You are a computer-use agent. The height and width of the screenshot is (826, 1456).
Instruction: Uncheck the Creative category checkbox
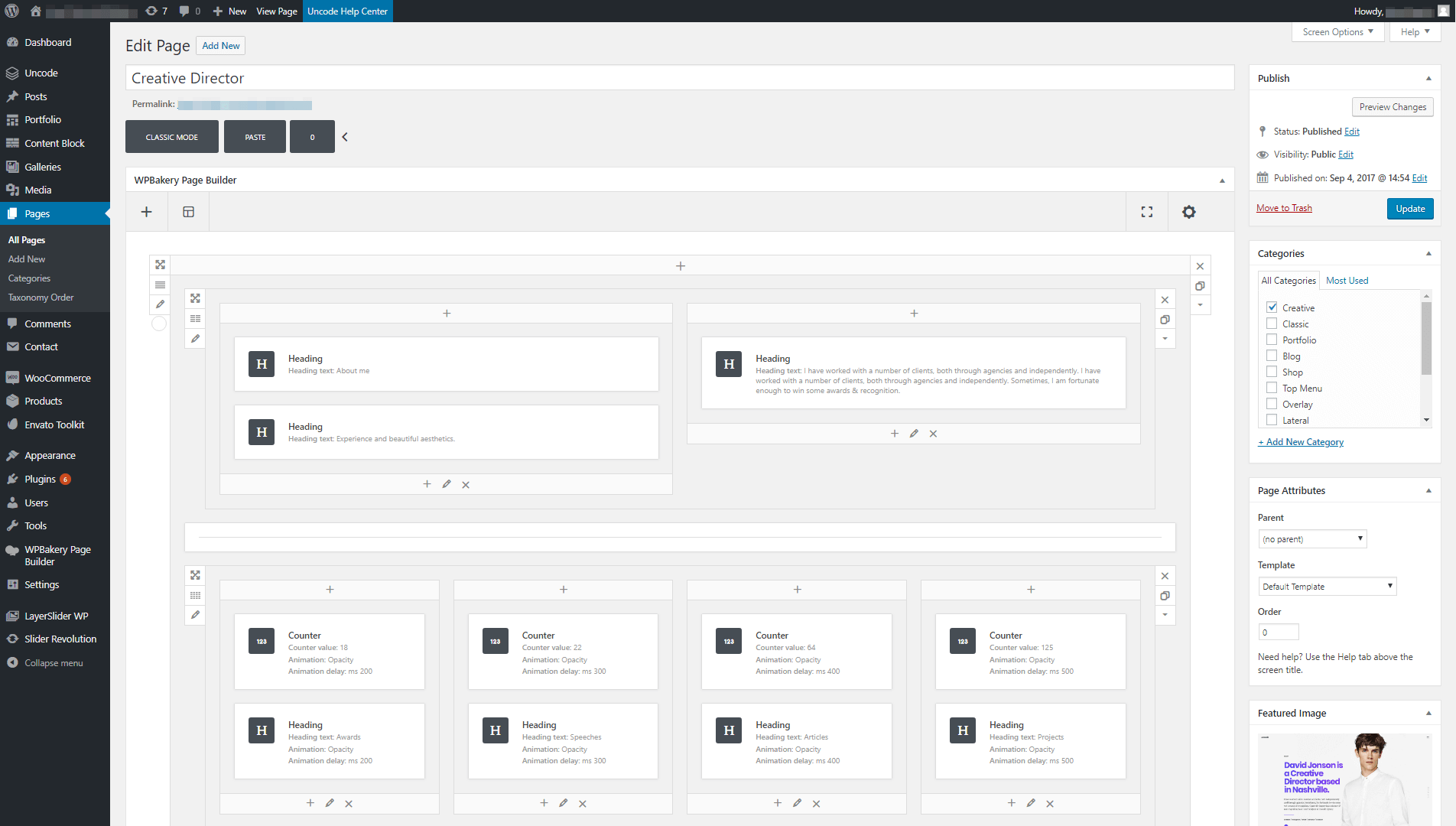click(1272, 307)
